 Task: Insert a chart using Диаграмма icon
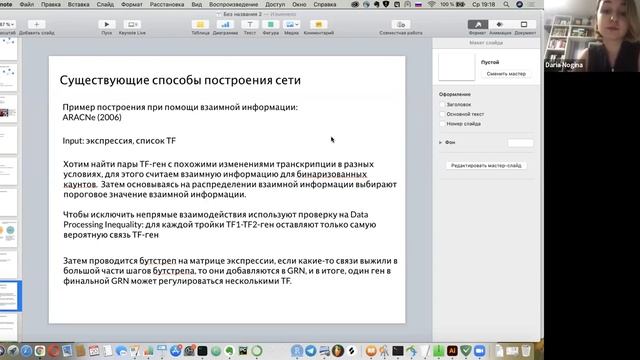(x=225, y=24)
